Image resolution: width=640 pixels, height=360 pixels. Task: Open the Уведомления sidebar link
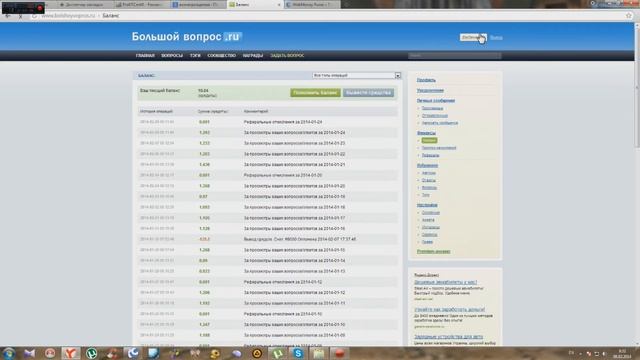(430, 91)
